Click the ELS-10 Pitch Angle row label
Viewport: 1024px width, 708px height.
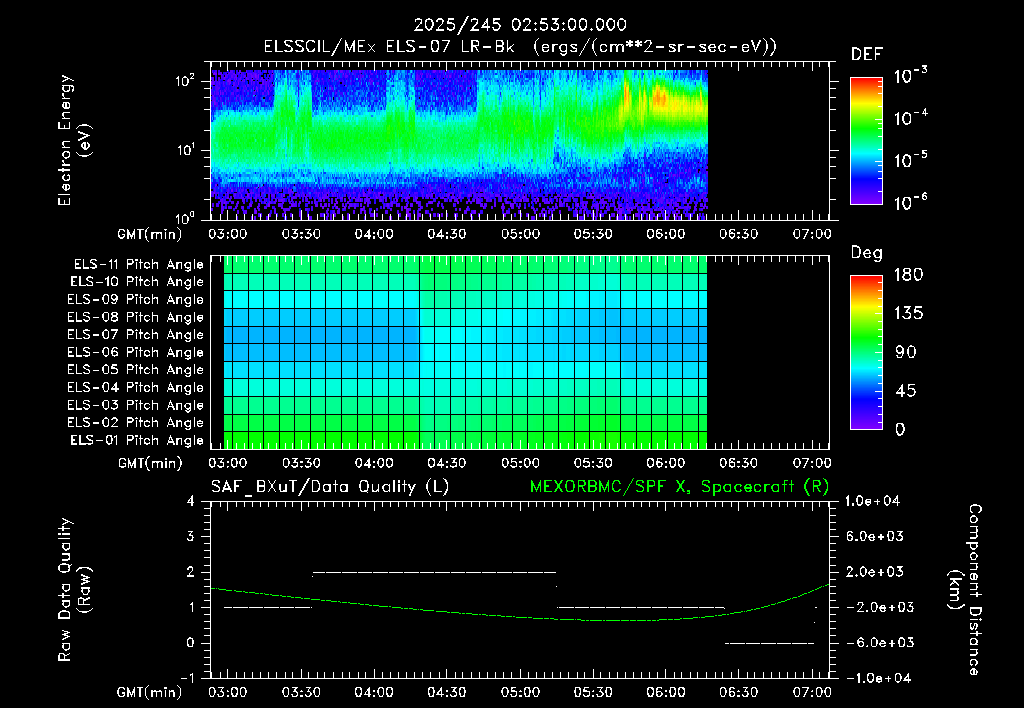coord(137,282)
